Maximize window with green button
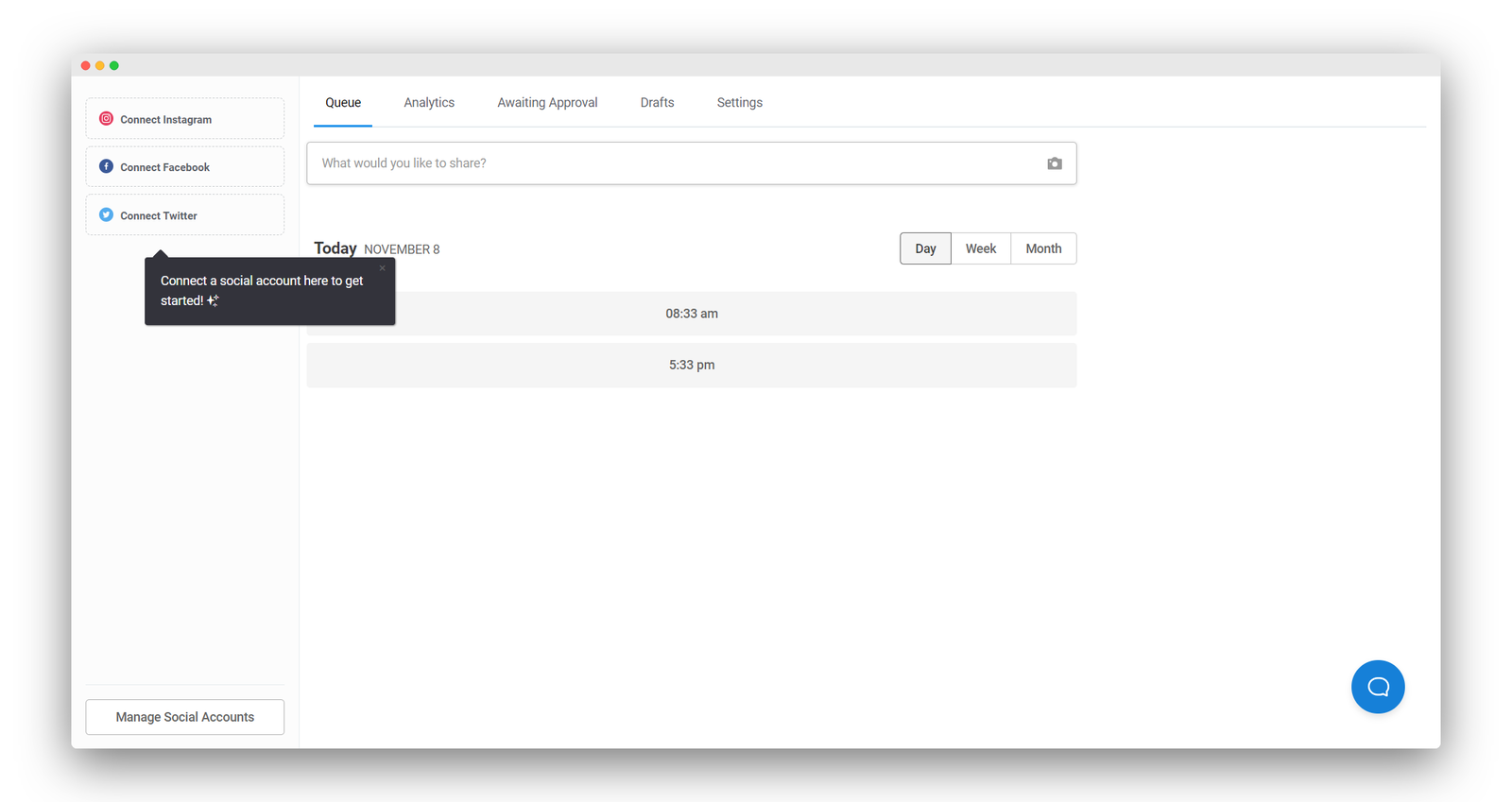Image resolution: width=1512 pixels, height=802 pixels. coord(114,65)
